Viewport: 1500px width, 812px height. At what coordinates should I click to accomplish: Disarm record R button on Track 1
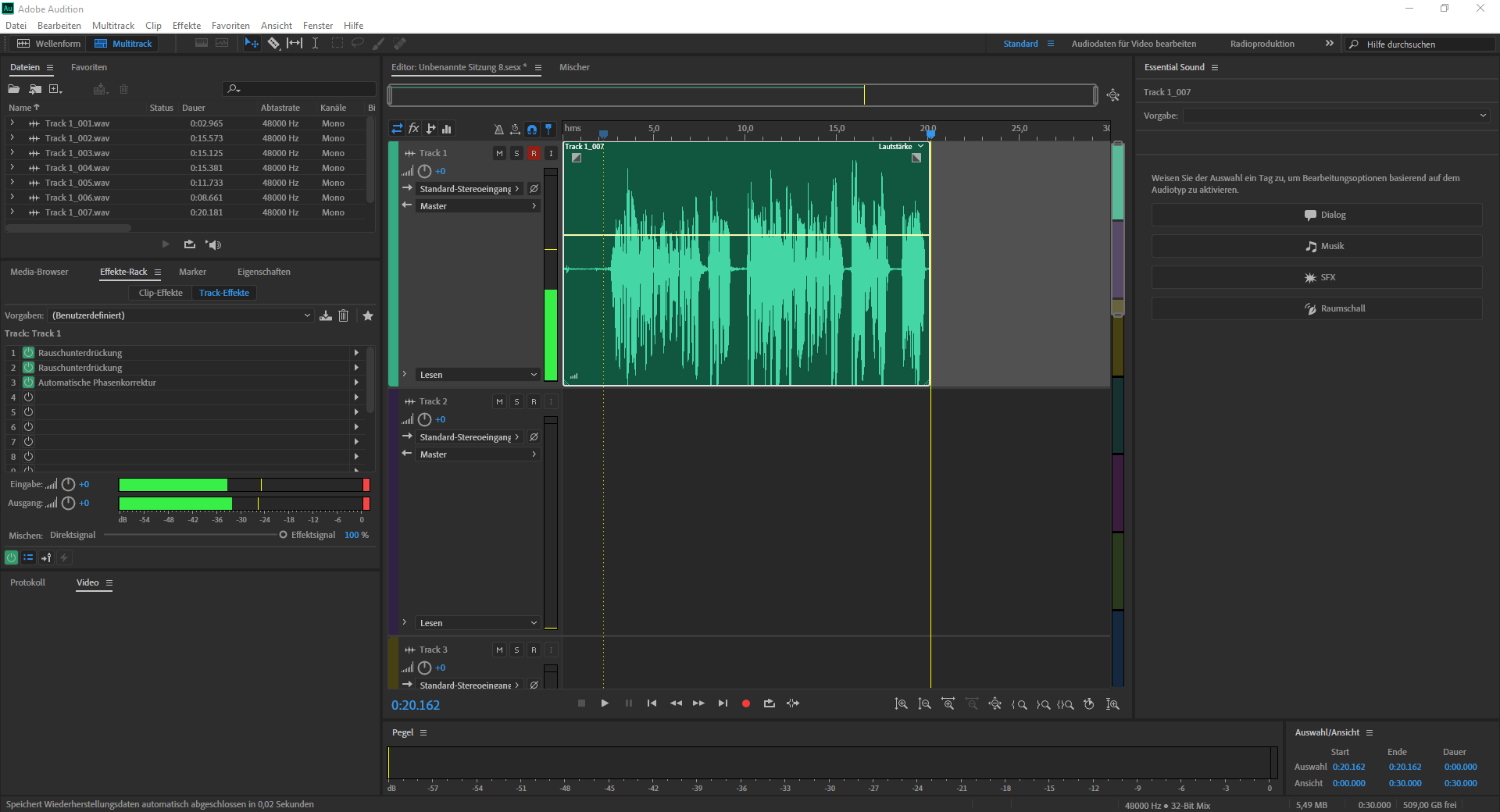(x=534, y=154)
